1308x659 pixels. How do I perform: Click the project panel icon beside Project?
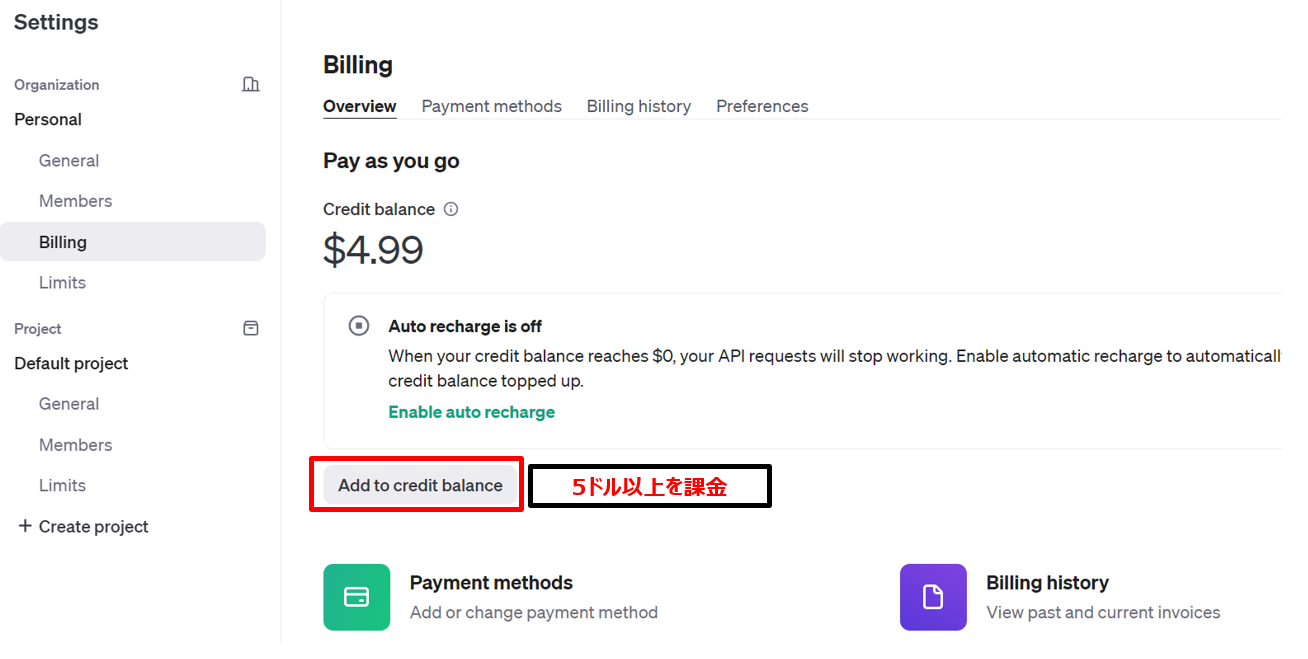(251, 328)
